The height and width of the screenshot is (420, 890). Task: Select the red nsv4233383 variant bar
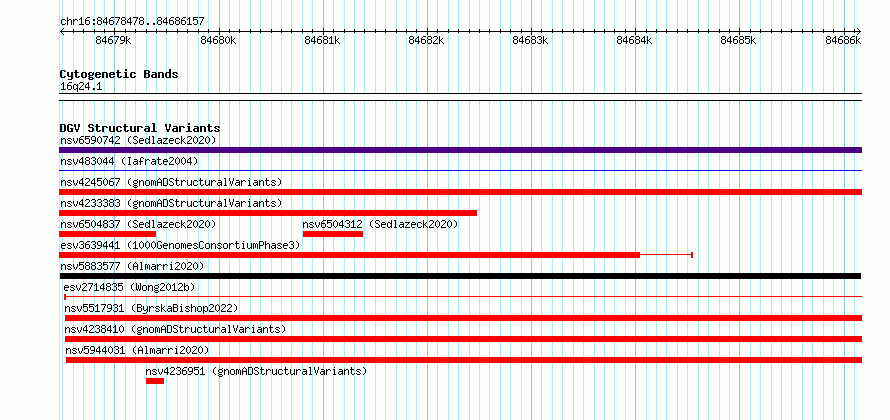[x=268, y=213]
